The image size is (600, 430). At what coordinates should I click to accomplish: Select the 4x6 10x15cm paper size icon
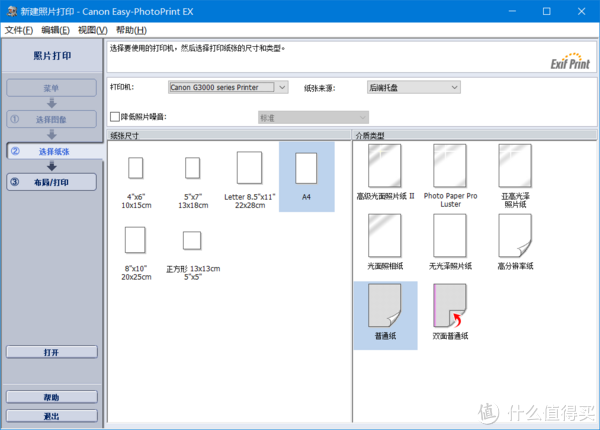(x=136, y=168)
